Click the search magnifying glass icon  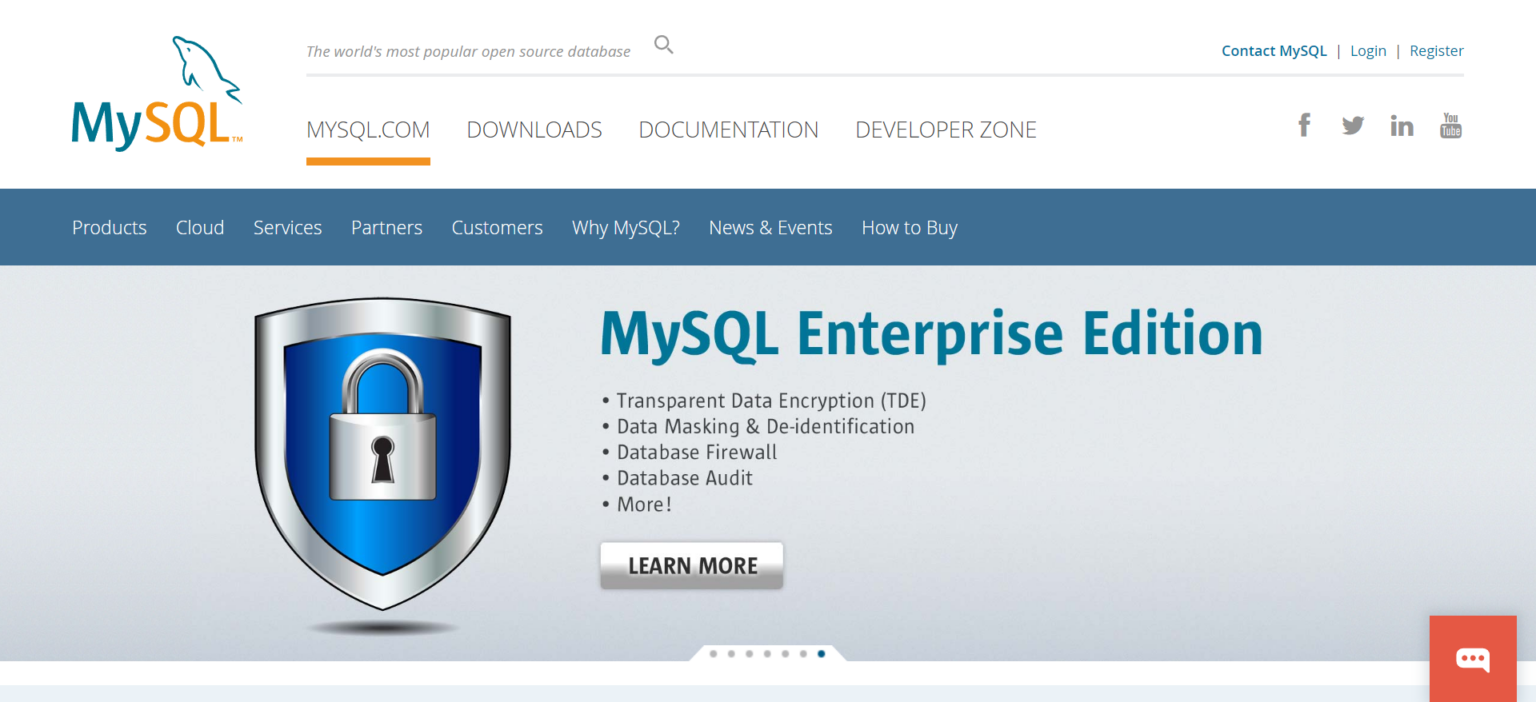pyautogui.click(x=663, y=44)
